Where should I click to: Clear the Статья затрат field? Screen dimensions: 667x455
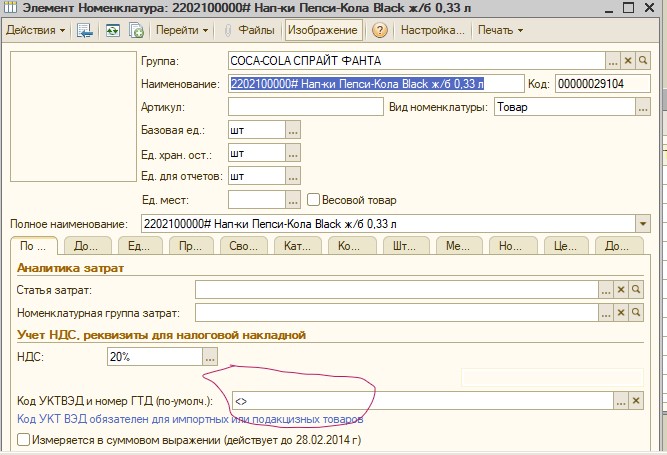coord(621,290)
